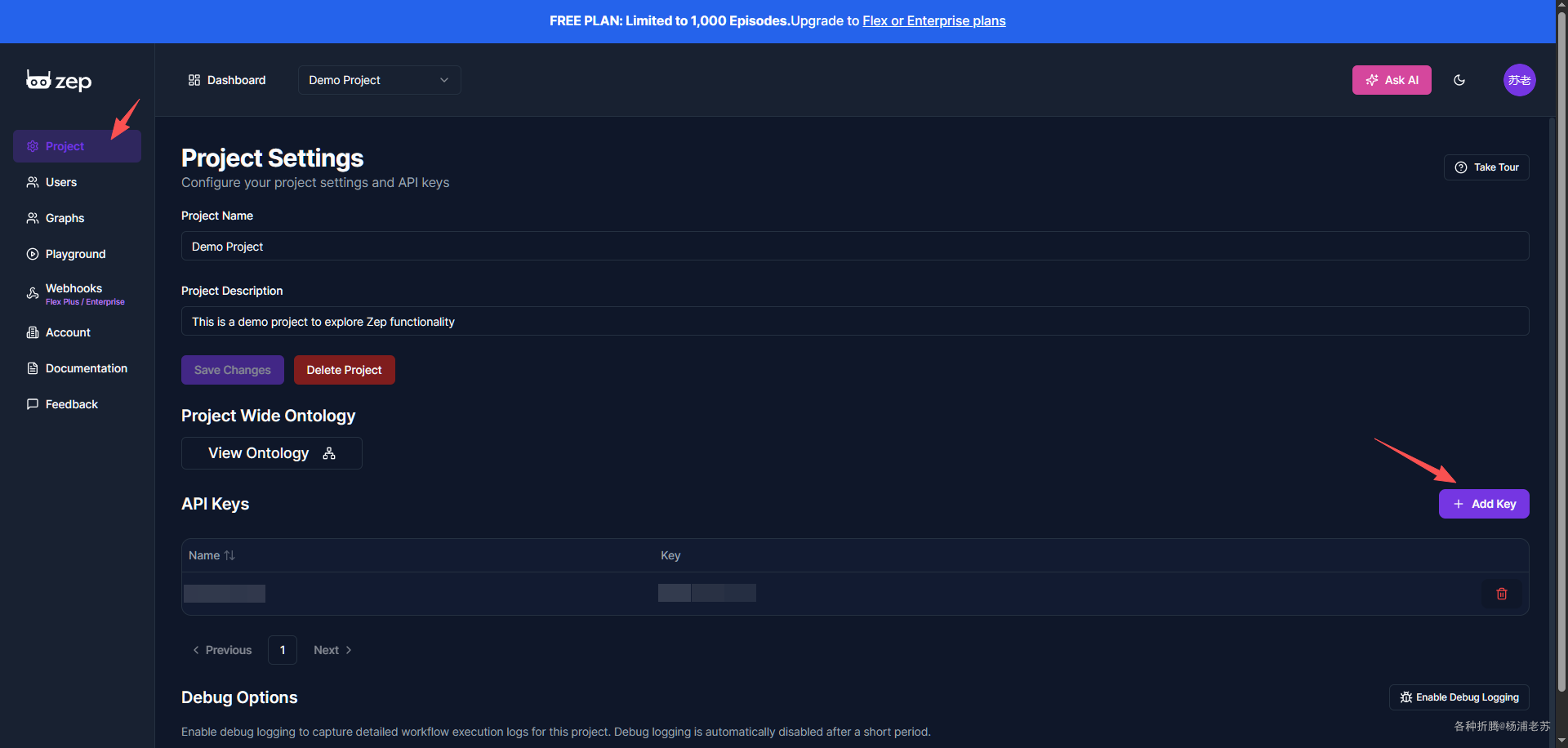This screenshot has width=1568, height=748.
Task: Add a new API key
Action: 1484,504
